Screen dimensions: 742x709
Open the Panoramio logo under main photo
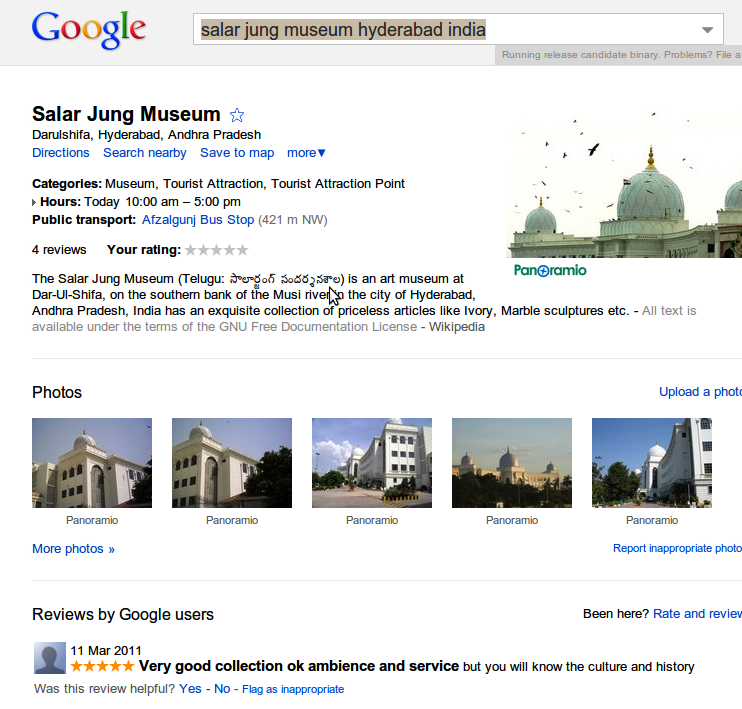point(550,270)
